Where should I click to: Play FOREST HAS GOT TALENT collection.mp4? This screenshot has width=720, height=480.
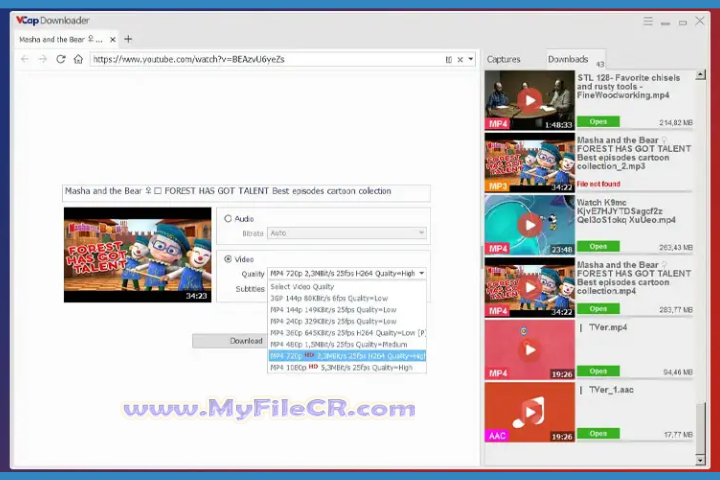[x=529, y=288]
